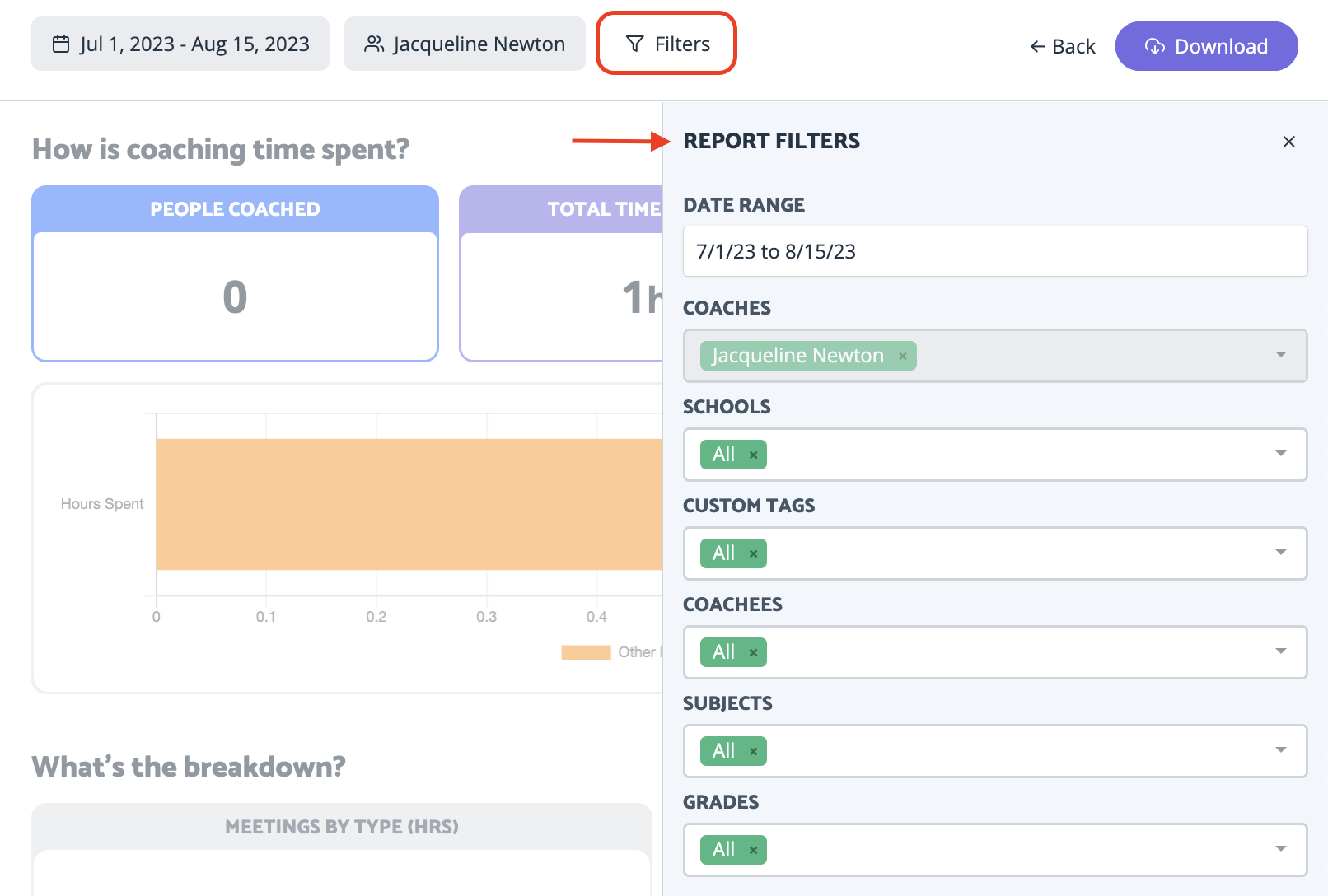Click the PEOPLE COACHED card header
The height and width of the screenshot is (896, 1328).
[x=235, y=209]
